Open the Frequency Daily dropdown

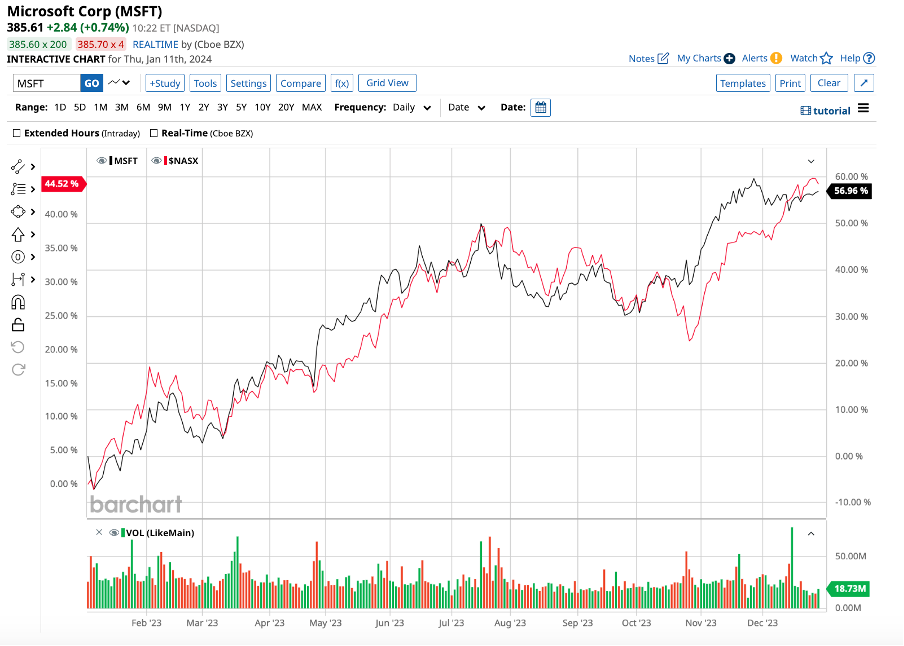pos(412,107)
